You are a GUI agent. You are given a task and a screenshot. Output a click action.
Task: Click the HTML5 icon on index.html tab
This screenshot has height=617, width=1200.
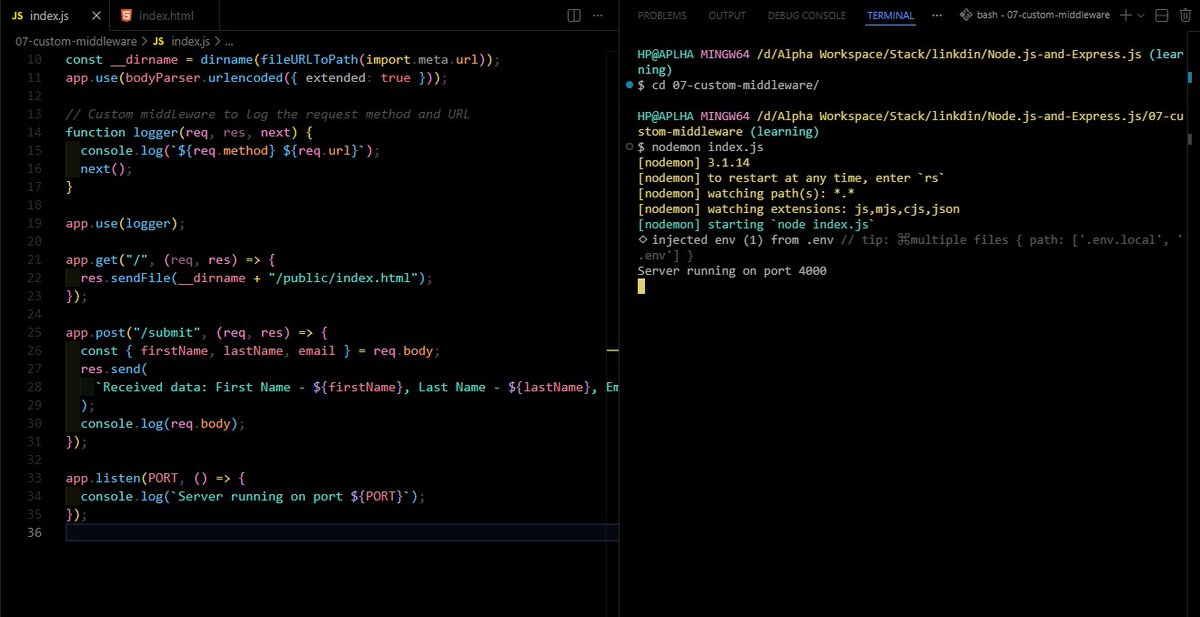[x=126, y=16]
